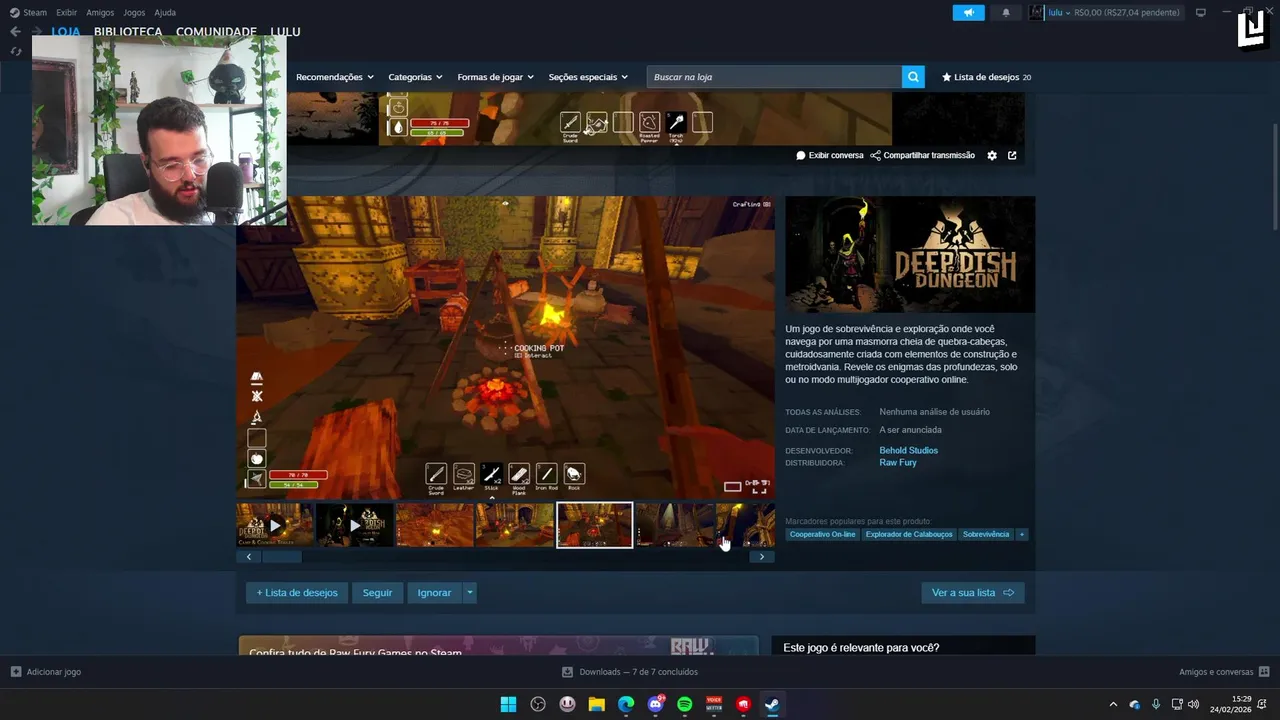The width and height of the screenshot is (1280, 720).
Task: Click Ver a sua lista button
Action: (972, 593)
